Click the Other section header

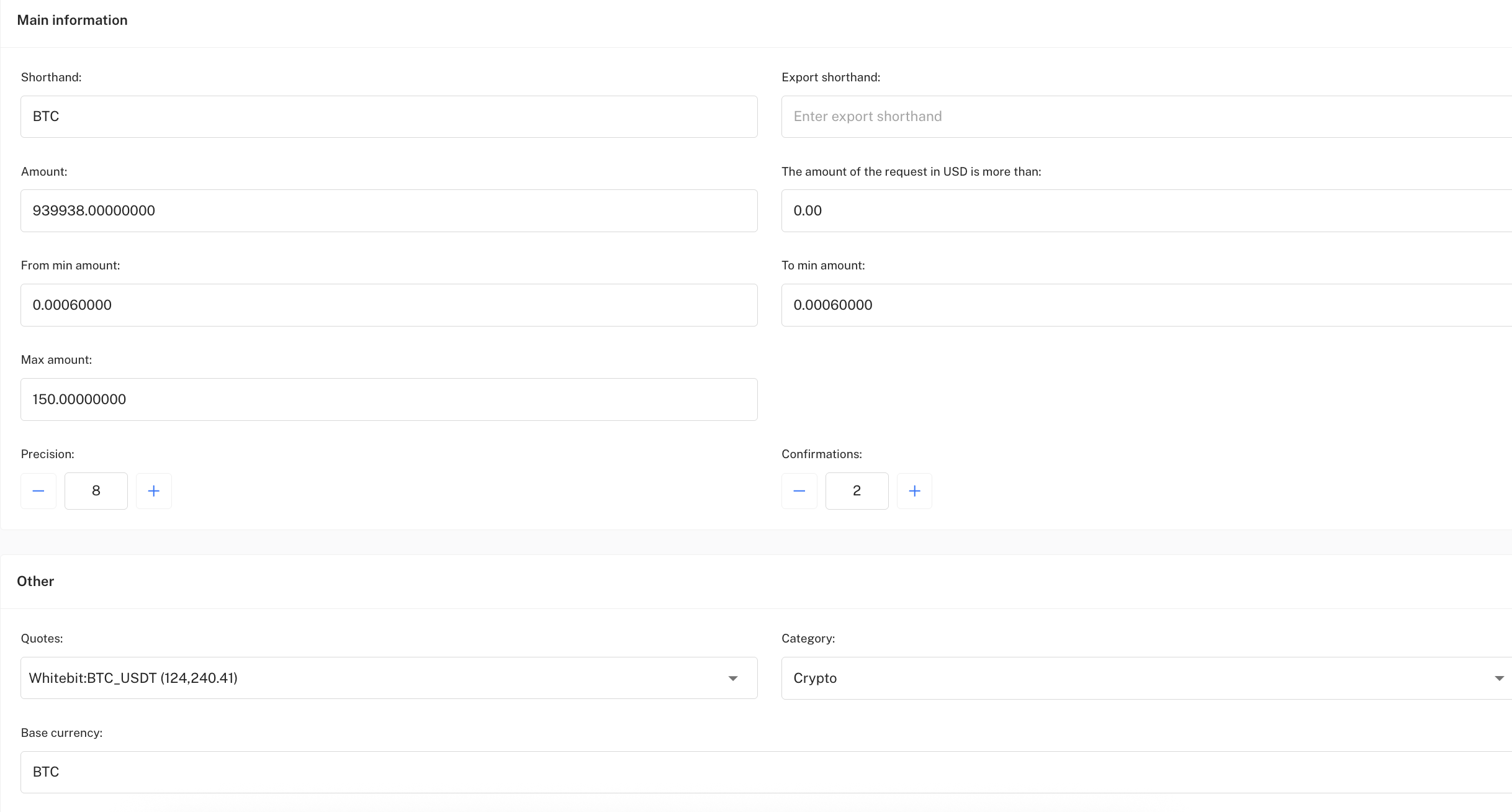[35, 582]
